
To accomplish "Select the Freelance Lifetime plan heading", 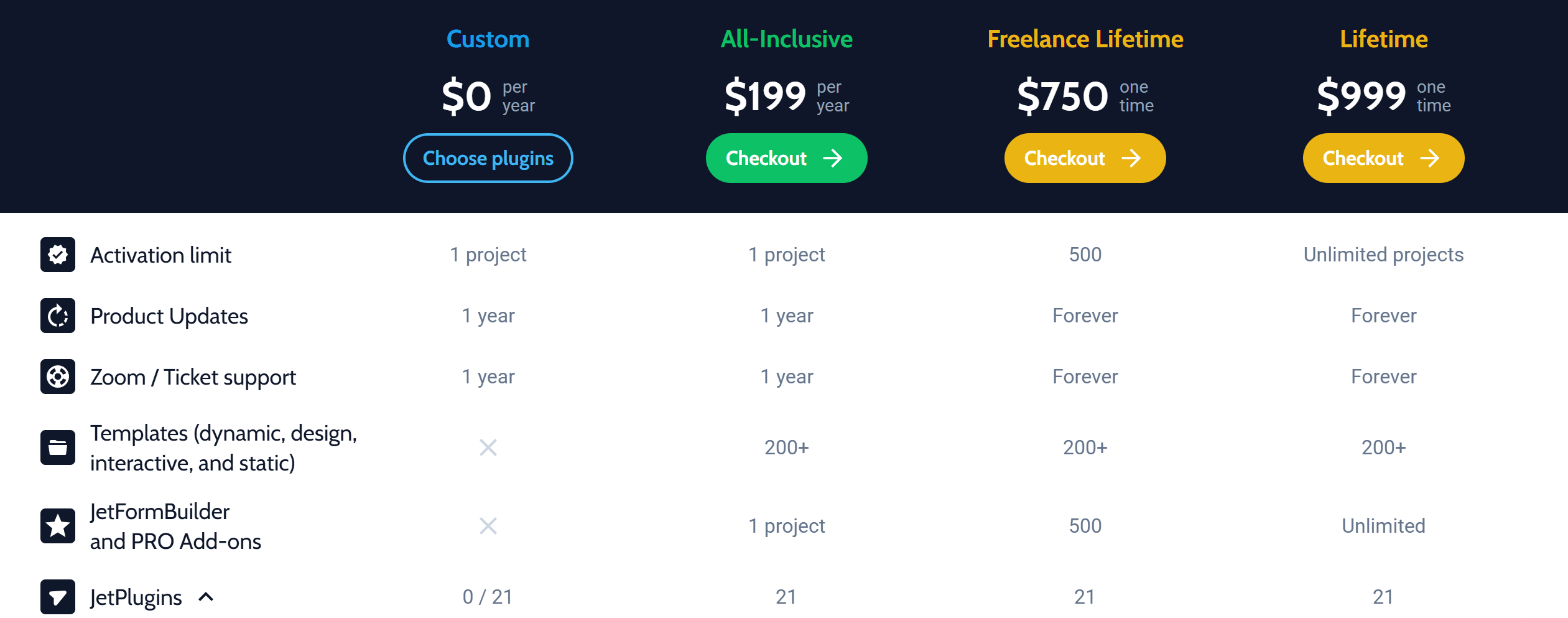I will point(1085,39).
